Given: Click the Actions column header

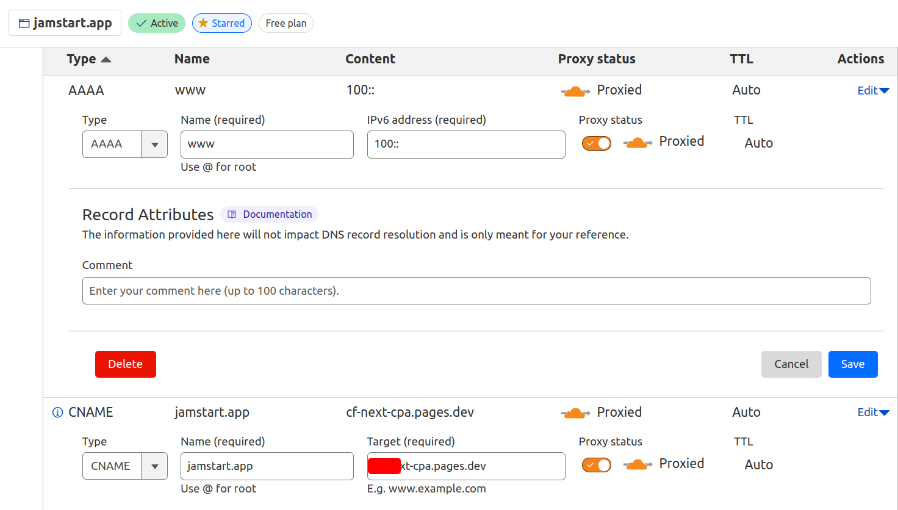Looking at the screenshot, I should pyautogui.click(x=860, y=59).
